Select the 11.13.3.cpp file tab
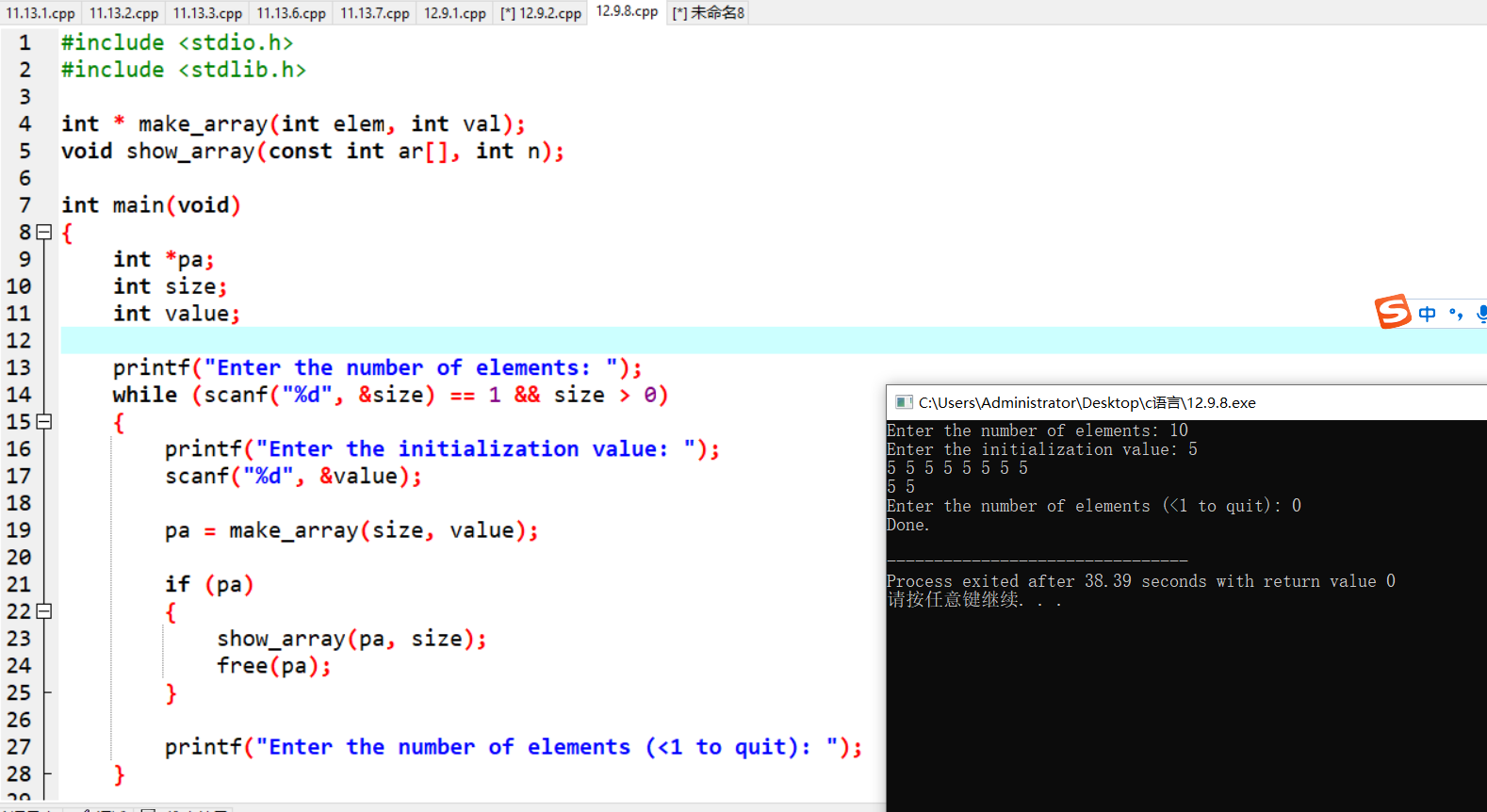1487x812 pixels. [207, 13]
